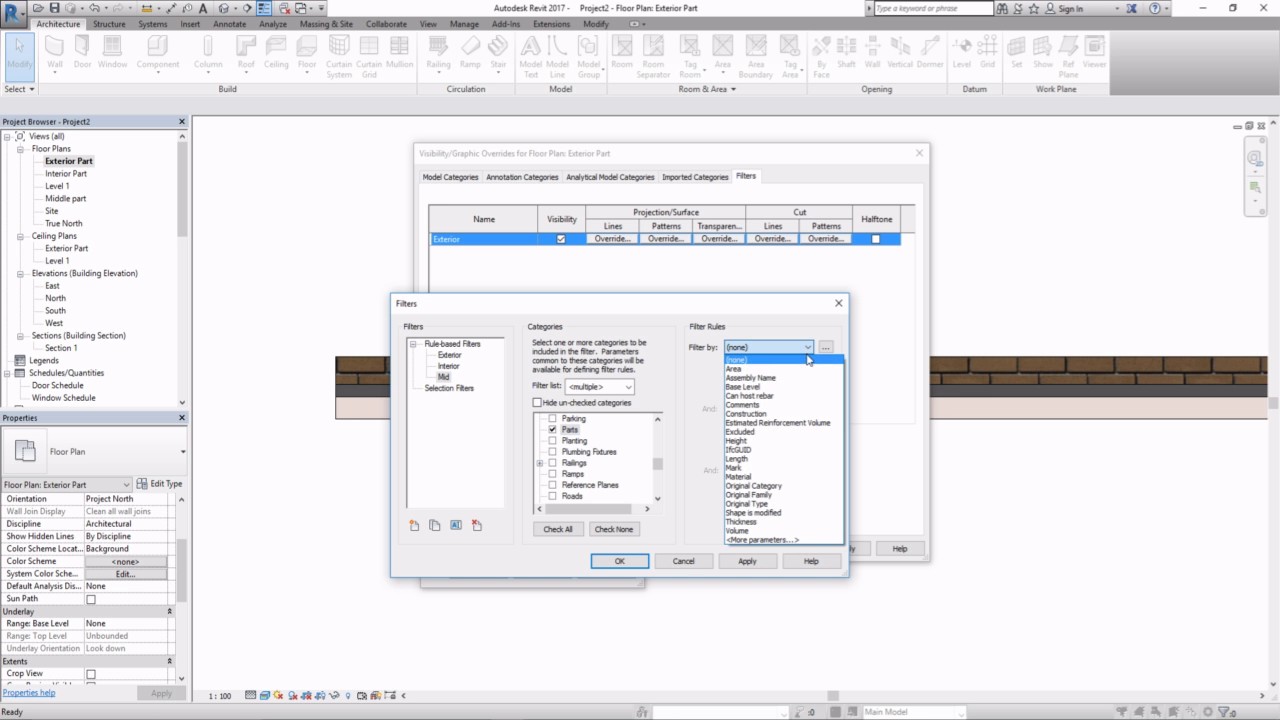Select the Component tool
This screenshot has height=720, width=1280.
pyautogui.click(x=158, y=52)
